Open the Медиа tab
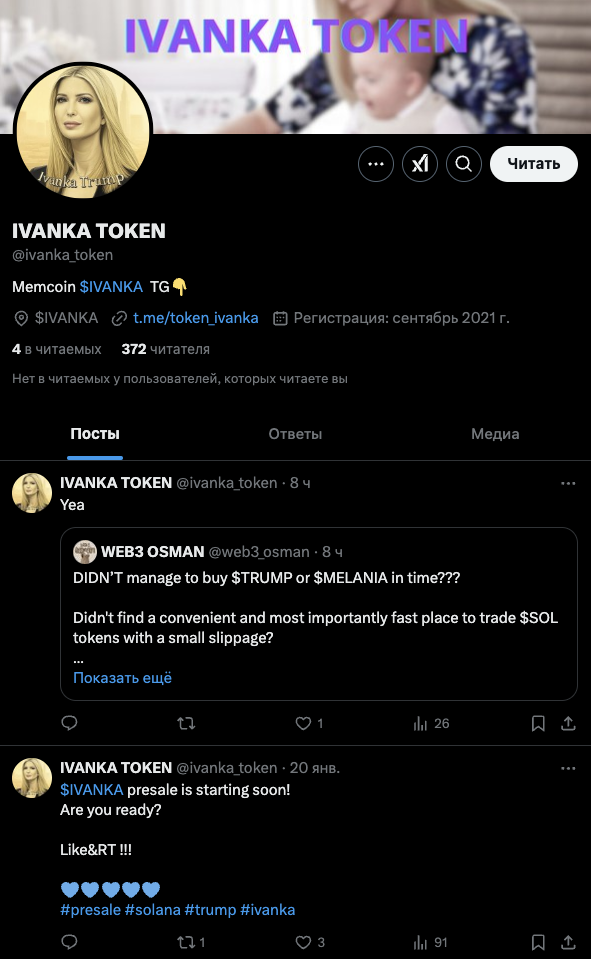Screen dimensions: 591x959 click(495, 434)
